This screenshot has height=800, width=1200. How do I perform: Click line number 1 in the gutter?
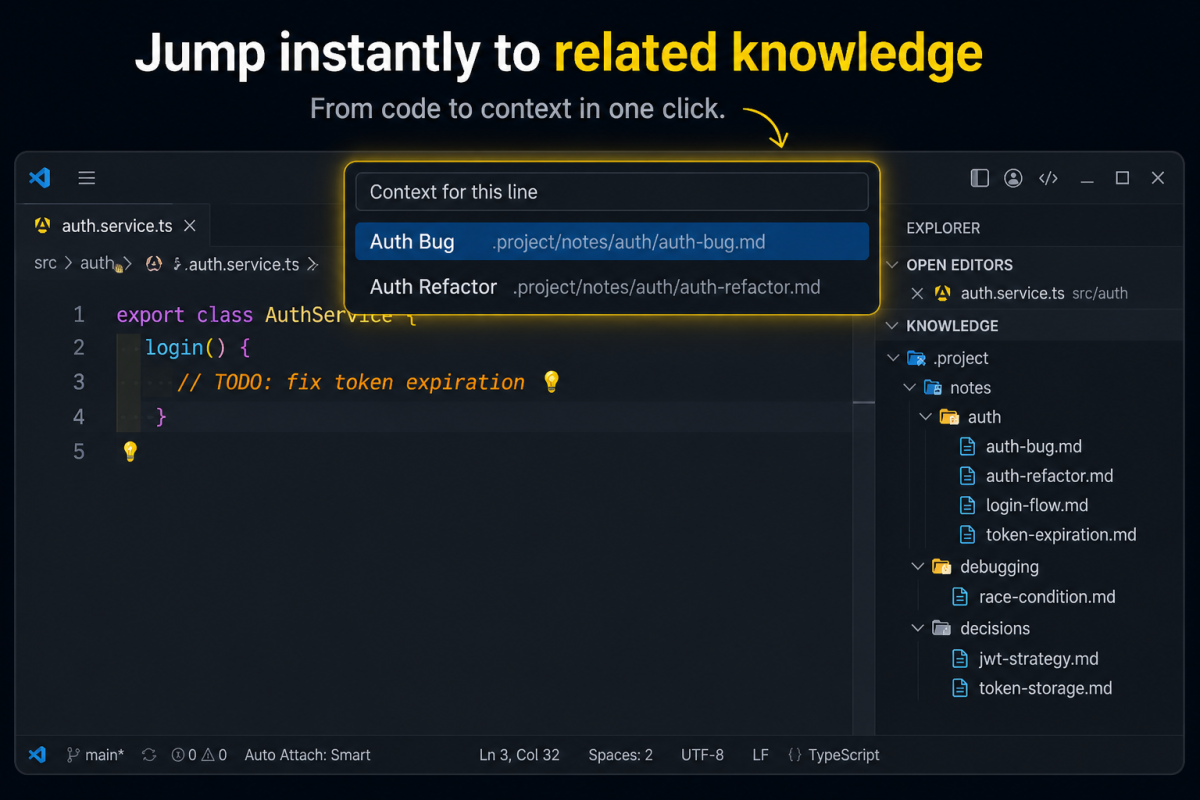point(79,315)
